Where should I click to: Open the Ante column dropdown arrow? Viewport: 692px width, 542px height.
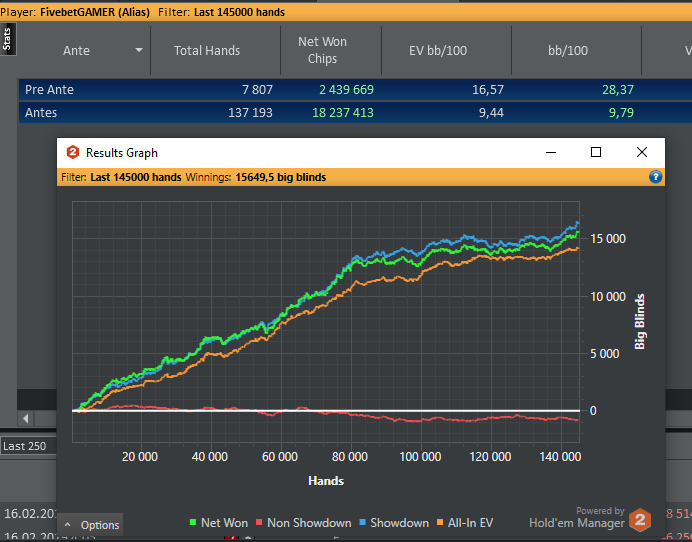pos(139,50)
